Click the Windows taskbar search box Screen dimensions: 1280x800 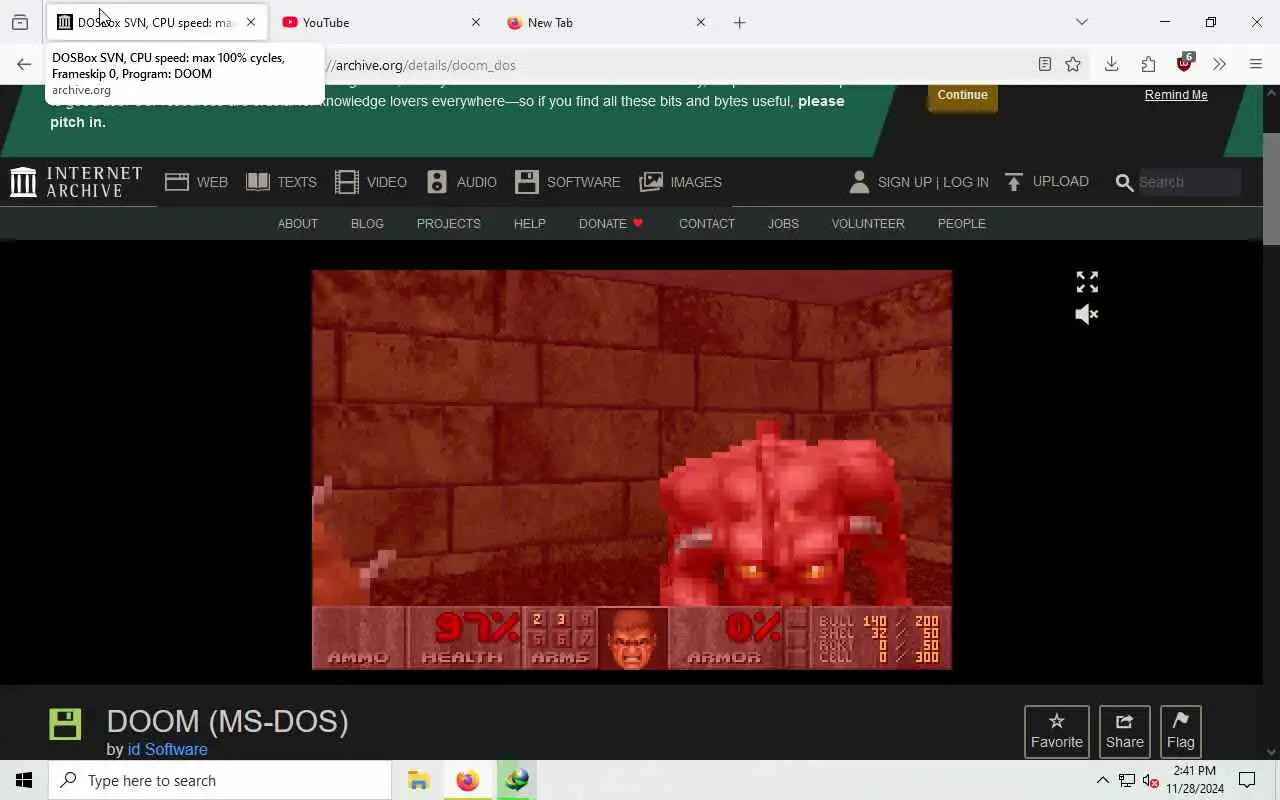220,780
